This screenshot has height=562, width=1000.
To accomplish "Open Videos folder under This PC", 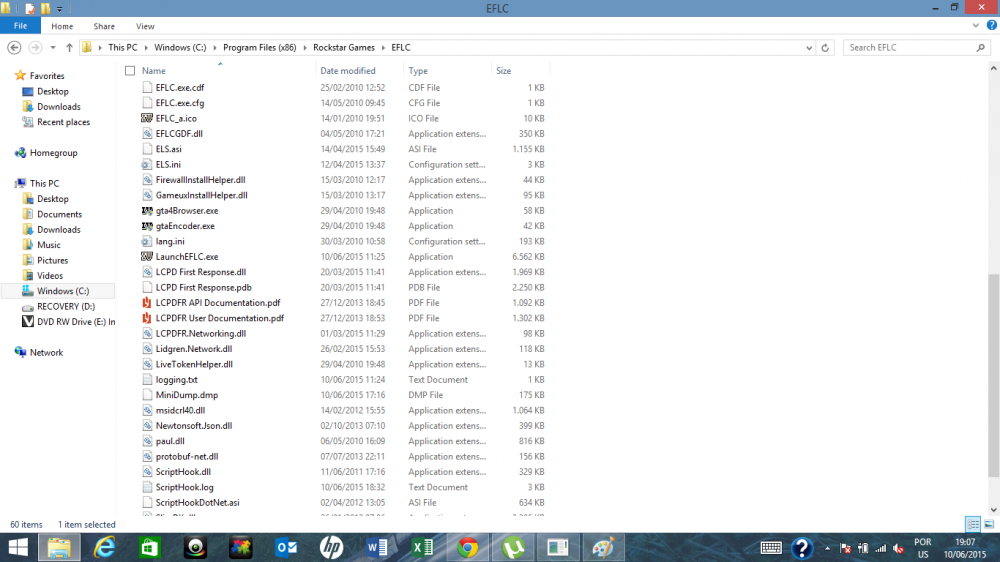I will click(50, 276).
